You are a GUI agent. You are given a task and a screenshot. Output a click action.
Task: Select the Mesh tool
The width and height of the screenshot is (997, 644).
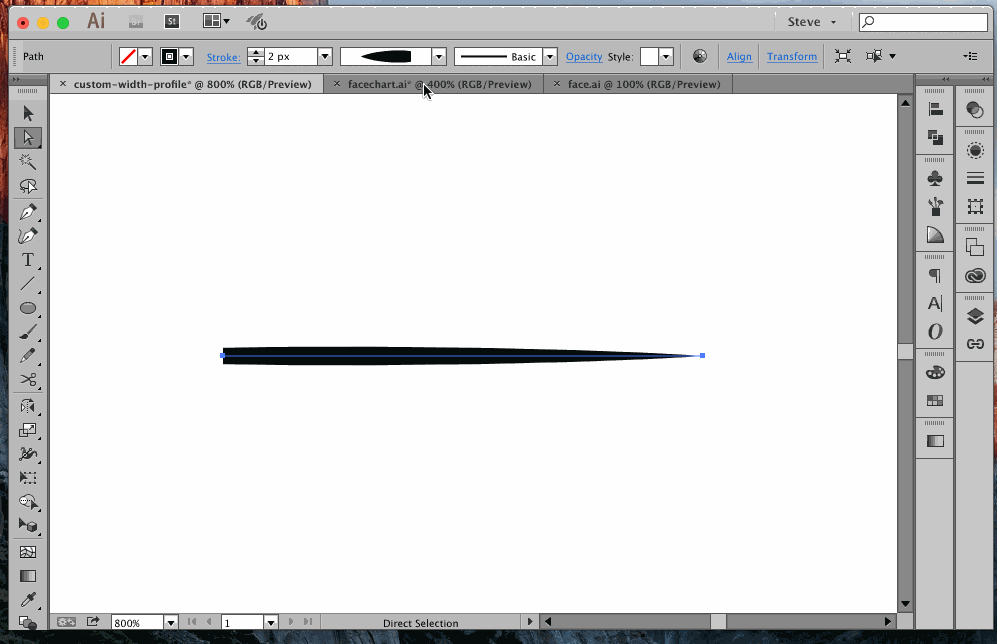pyautogui.click(x=28, y=552)
